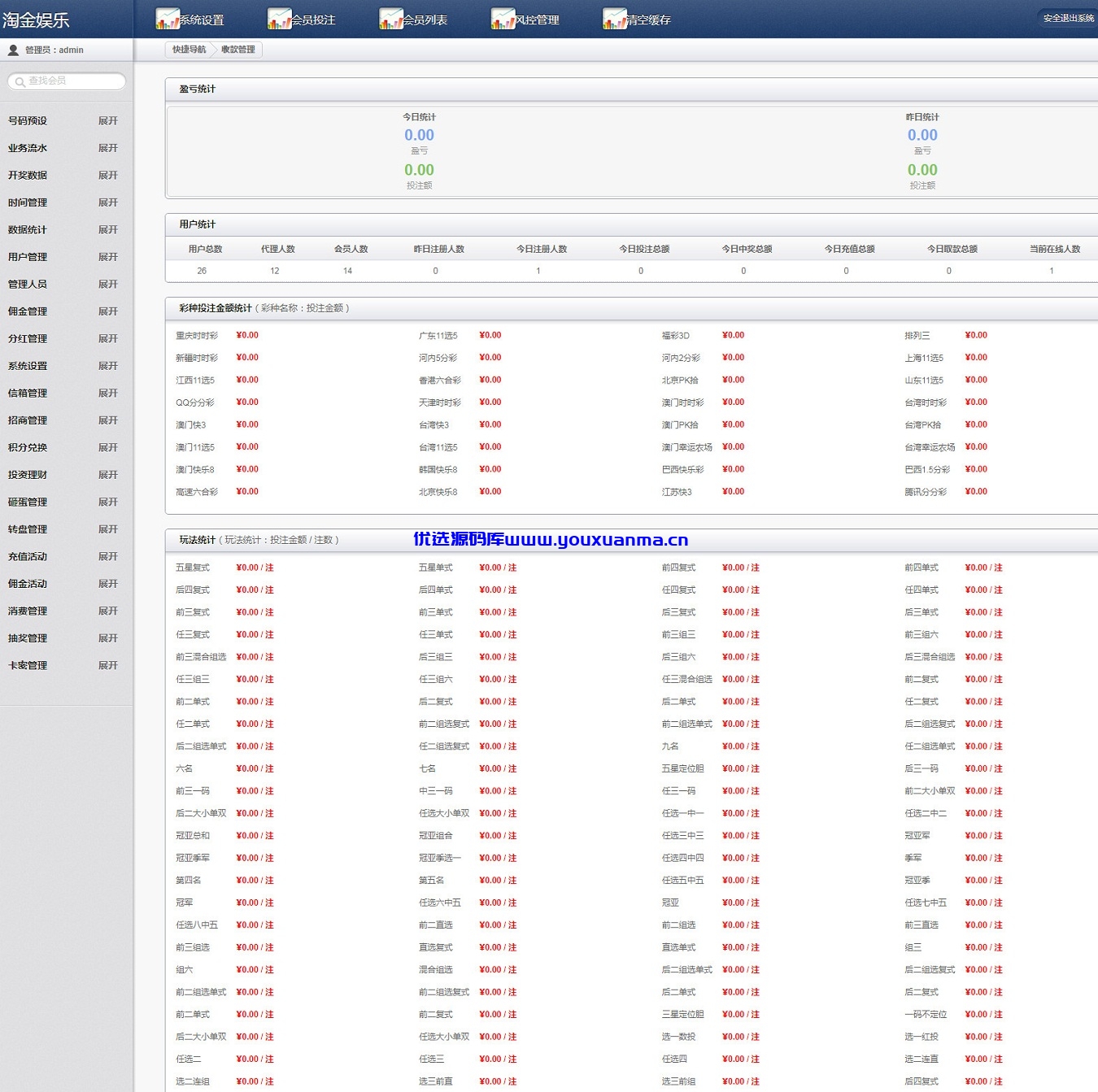
Task: Select 抽奖管理 in the sidebar
Action: [28, 638]
